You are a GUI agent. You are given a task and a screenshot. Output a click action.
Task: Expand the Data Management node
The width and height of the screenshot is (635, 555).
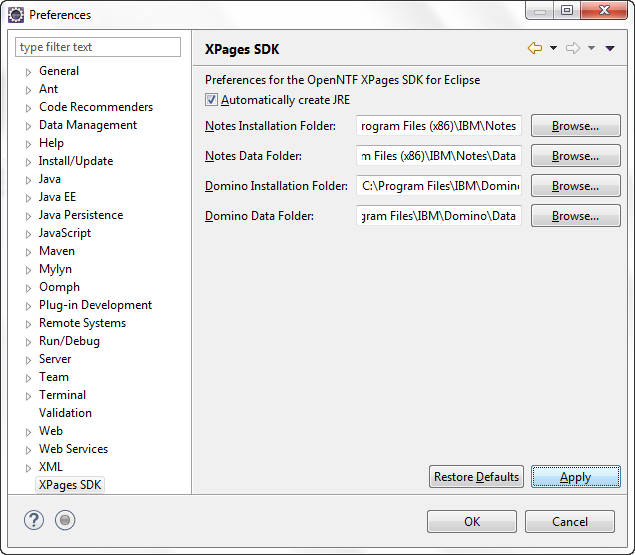pos(28,126)
